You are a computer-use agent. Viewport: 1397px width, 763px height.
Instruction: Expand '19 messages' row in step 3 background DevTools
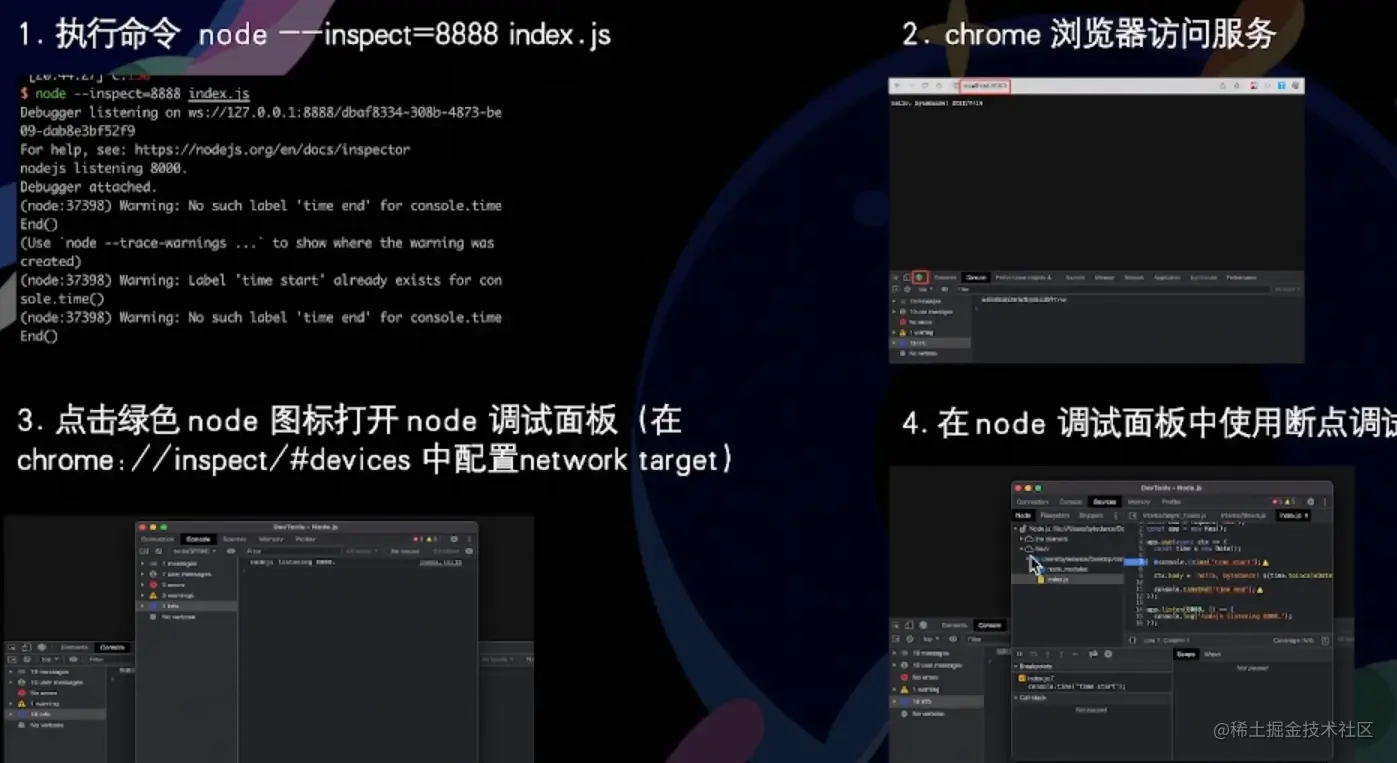tap(55, 672)
